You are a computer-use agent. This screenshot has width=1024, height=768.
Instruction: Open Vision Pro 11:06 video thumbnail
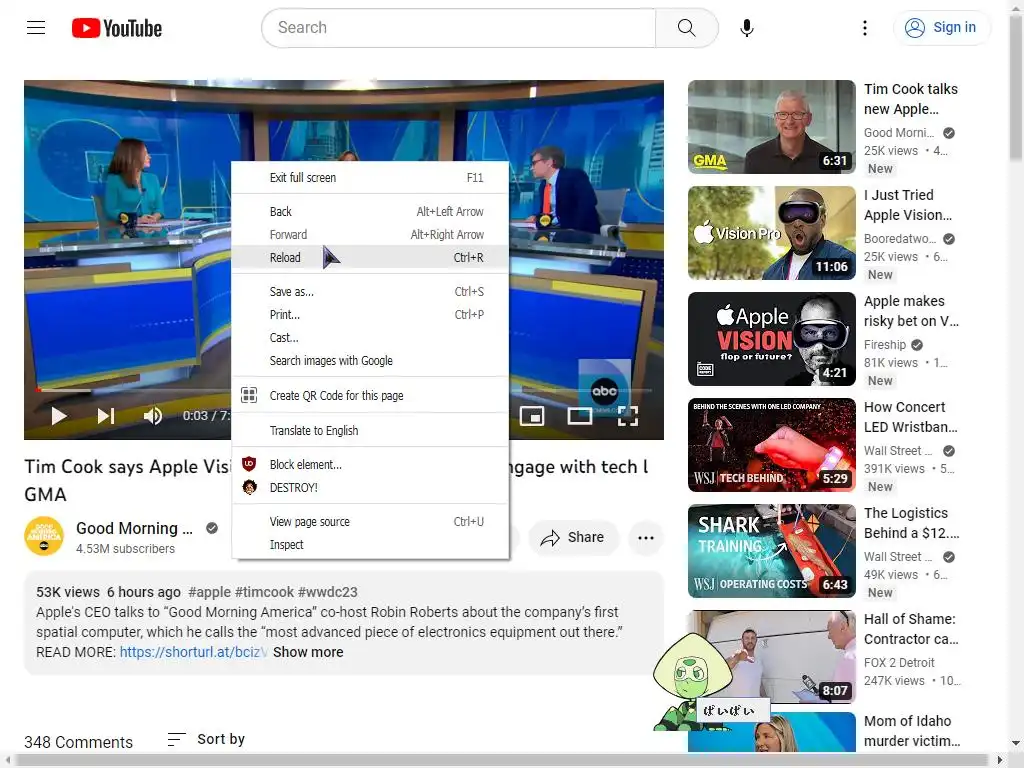pos(771,232)
